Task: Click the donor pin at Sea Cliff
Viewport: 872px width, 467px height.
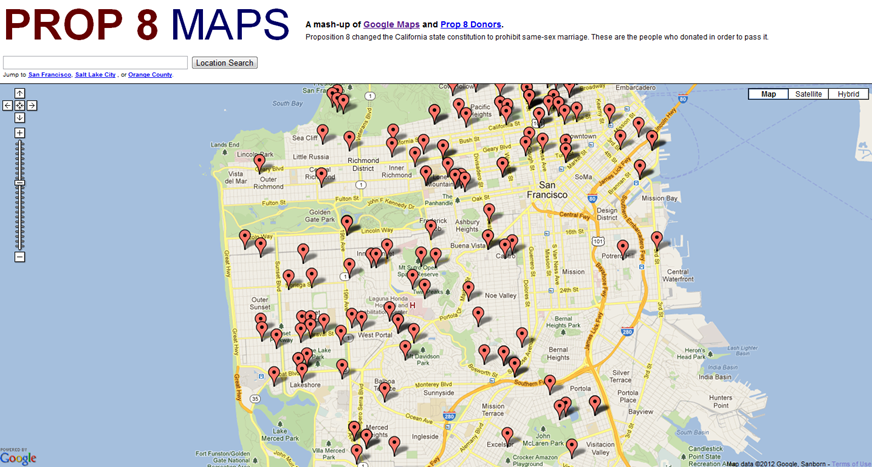Action: point(323,133)
